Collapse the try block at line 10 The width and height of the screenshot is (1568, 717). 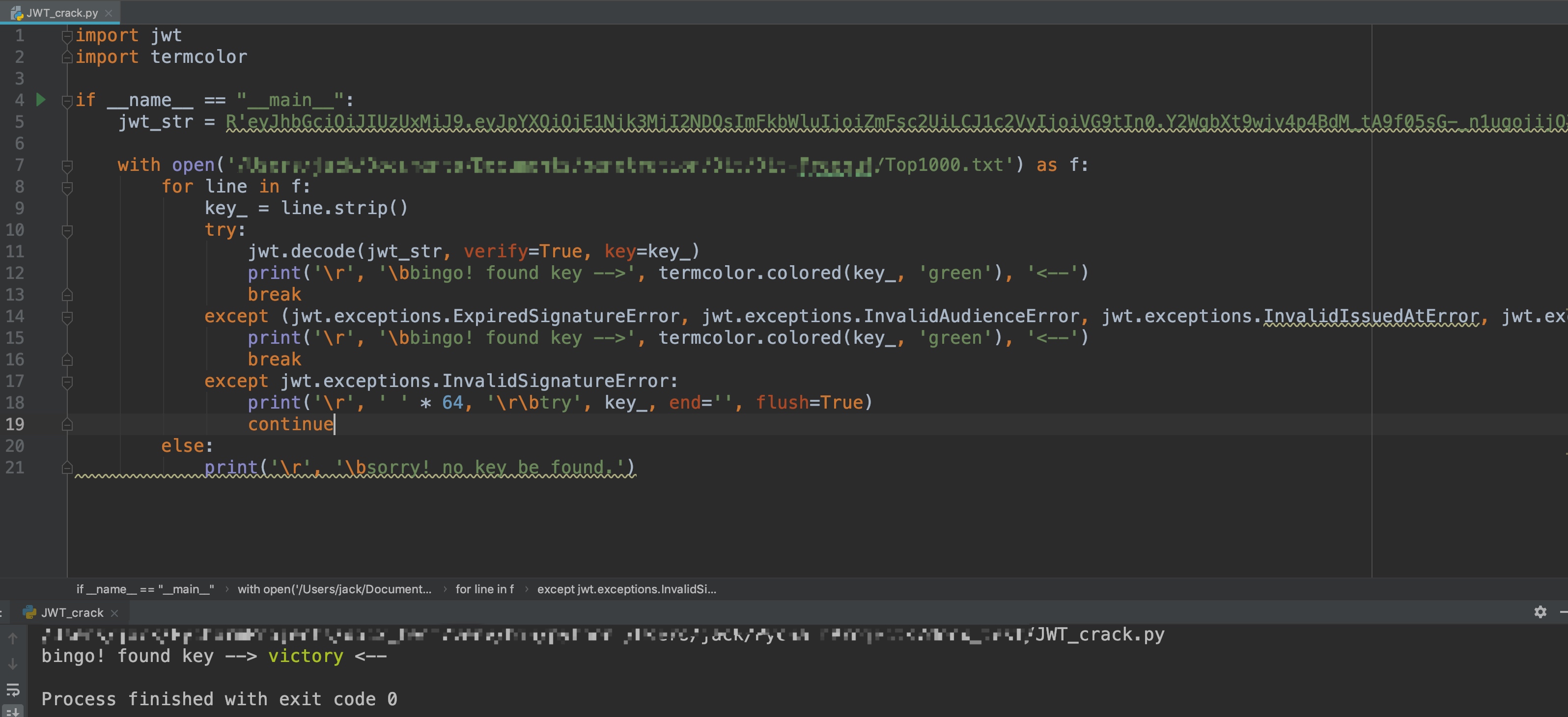click(x=67, y=231)
